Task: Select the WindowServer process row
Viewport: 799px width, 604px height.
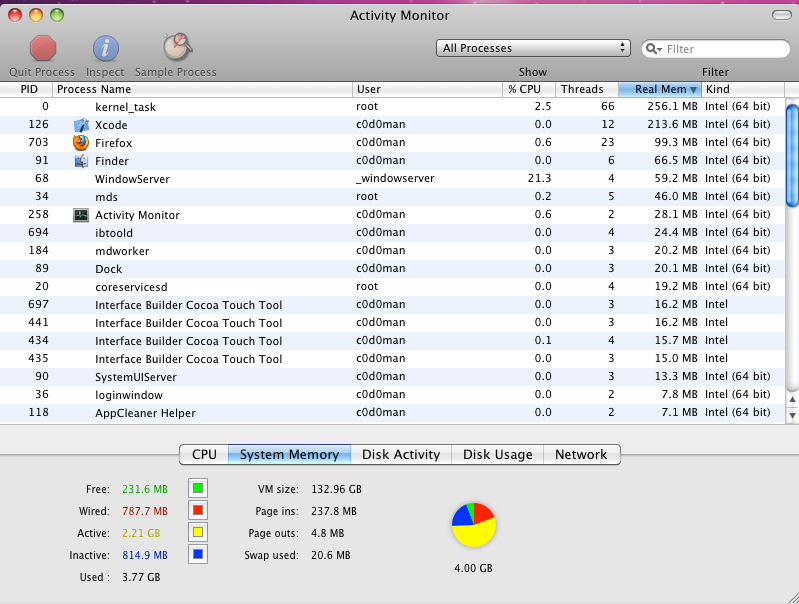Action: (392, 179)
